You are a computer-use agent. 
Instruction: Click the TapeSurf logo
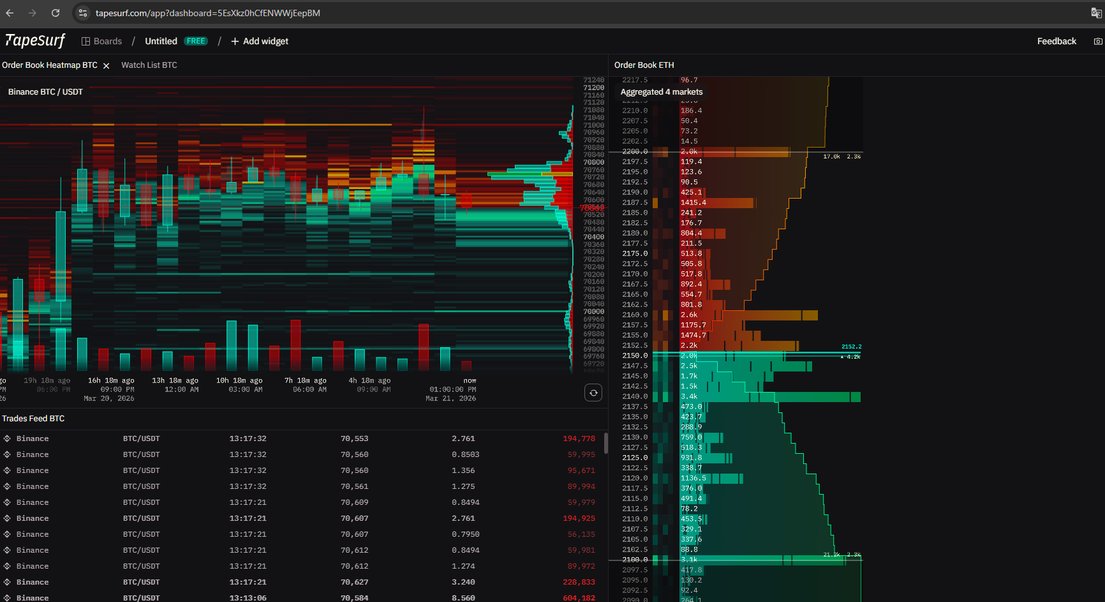(35, 41)
